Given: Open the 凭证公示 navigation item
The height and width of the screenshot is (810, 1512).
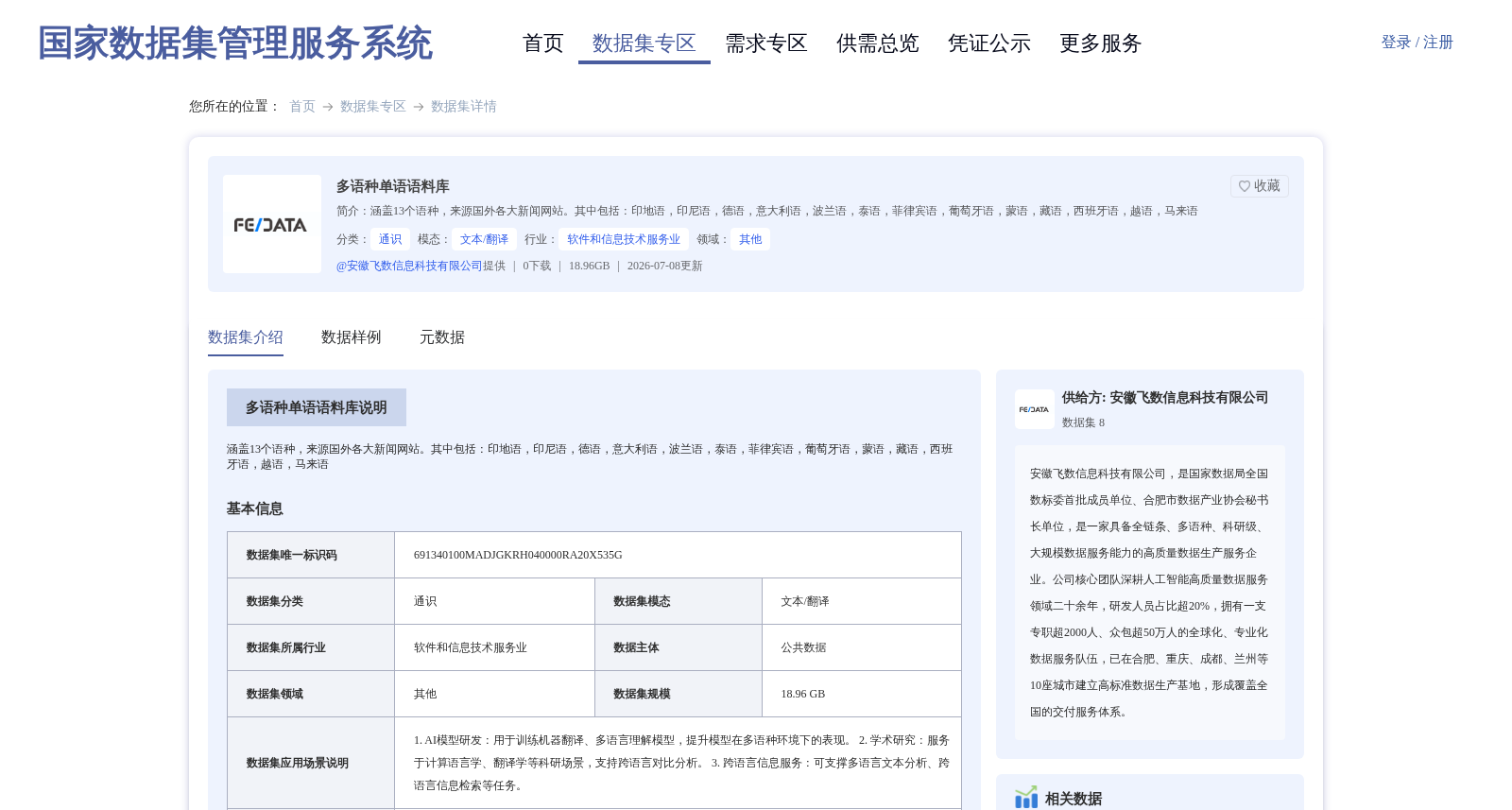Looking at the screenshot, I should [x=989, y=43].
